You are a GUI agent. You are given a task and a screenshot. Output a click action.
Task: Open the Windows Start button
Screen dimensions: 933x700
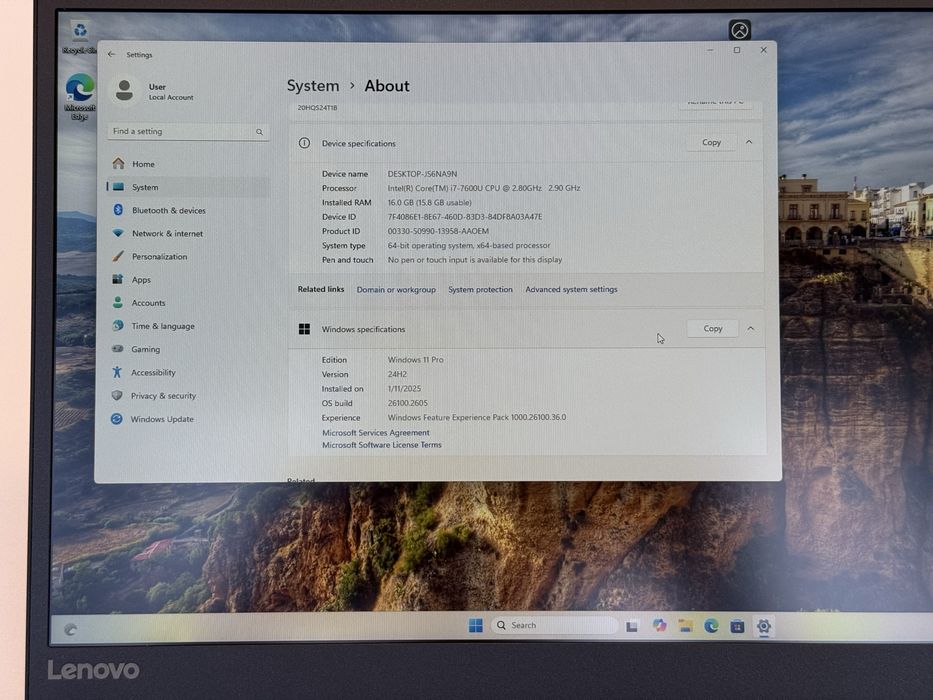[x=475, y=625]
